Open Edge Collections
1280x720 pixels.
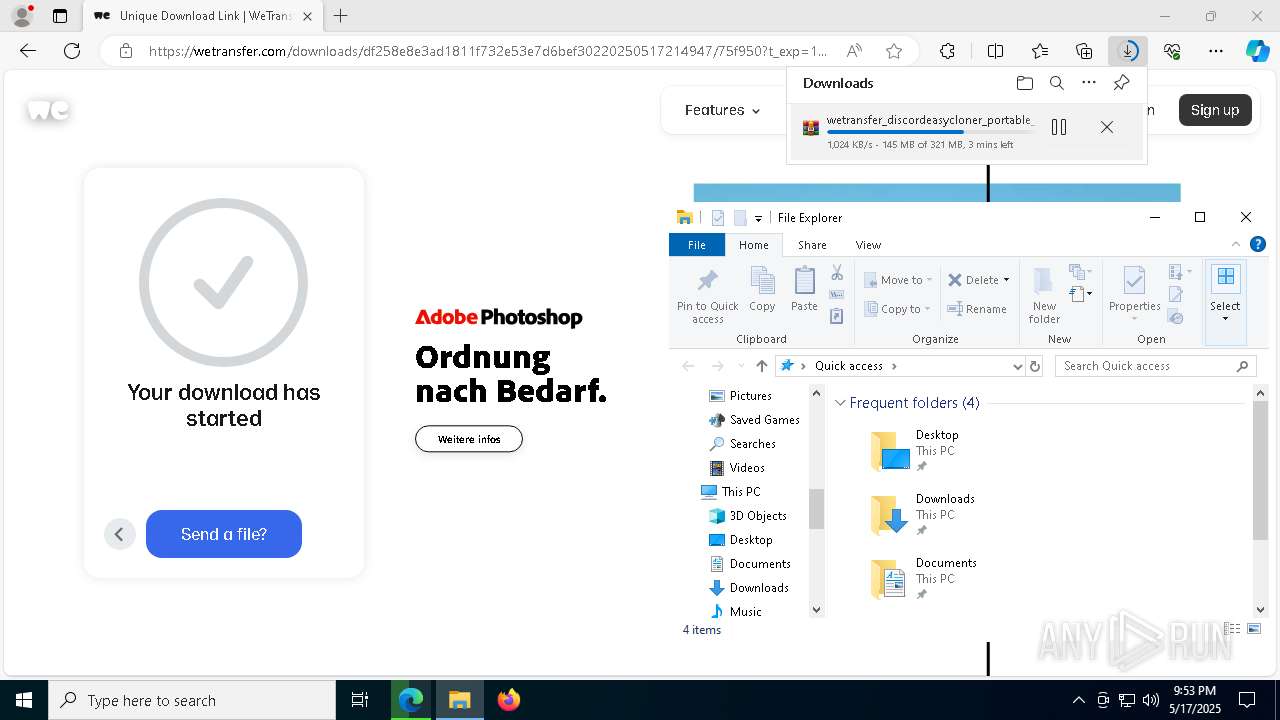tap(1084, 51)
